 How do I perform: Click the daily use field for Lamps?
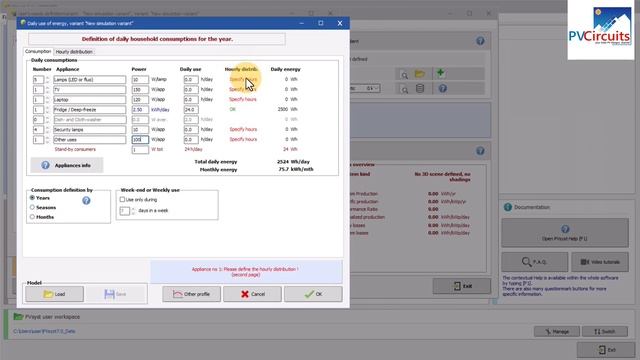[x=191, y=80]
